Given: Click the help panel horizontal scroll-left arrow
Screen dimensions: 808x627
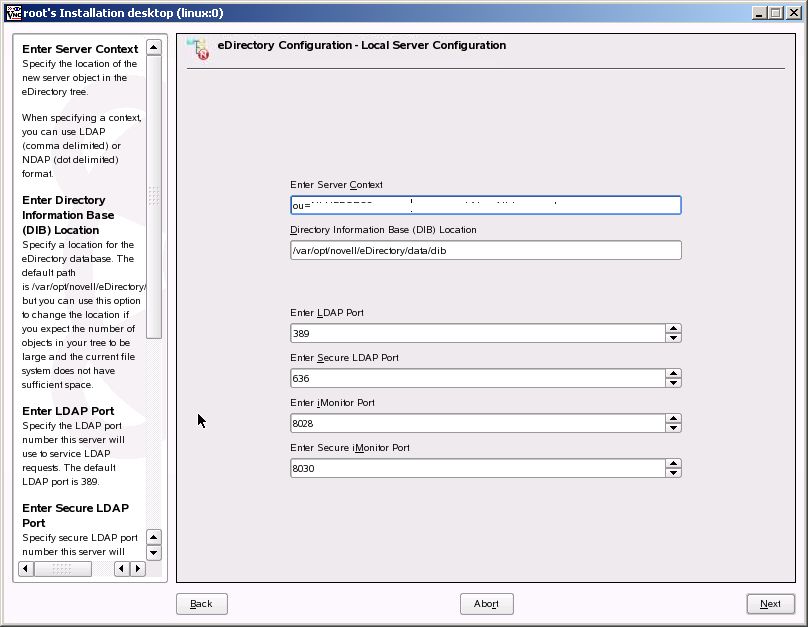Looking at the screenshot, I should pyautogui.click(x=26, y=569).
